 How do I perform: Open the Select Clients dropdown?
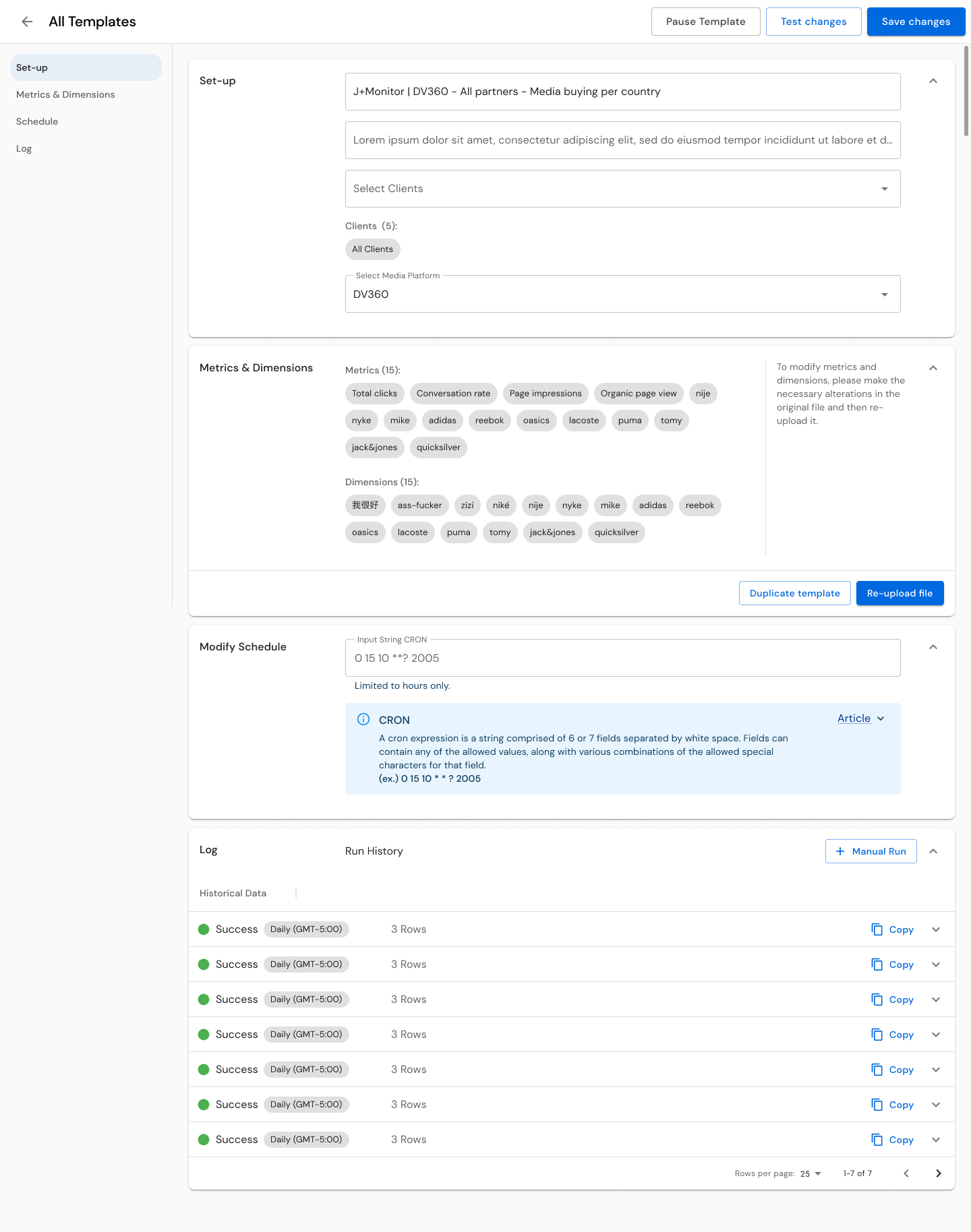click(x=623, y=189)
